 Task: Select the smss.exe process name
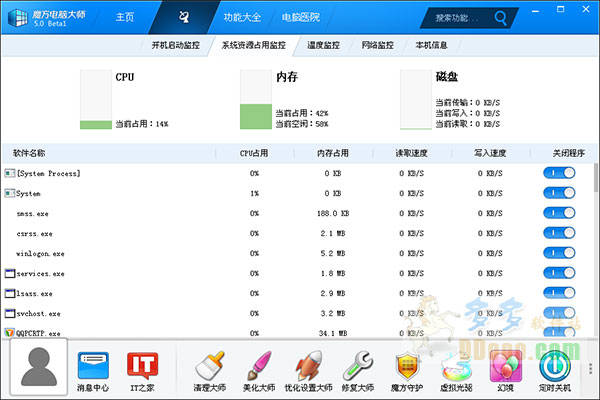pyautogui.click(x=33, y=214)
